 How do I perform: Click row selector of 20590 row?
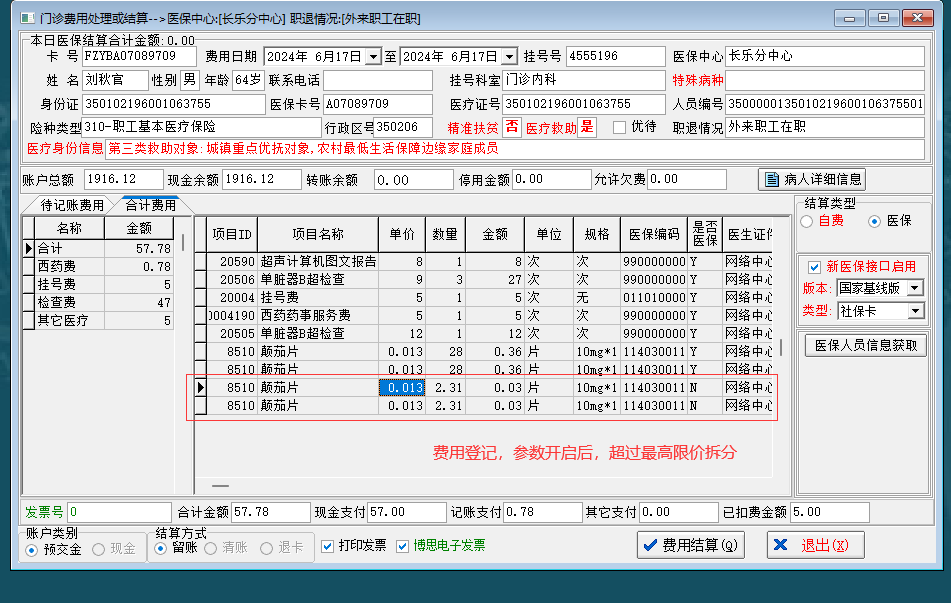click(x=201, y=262)
